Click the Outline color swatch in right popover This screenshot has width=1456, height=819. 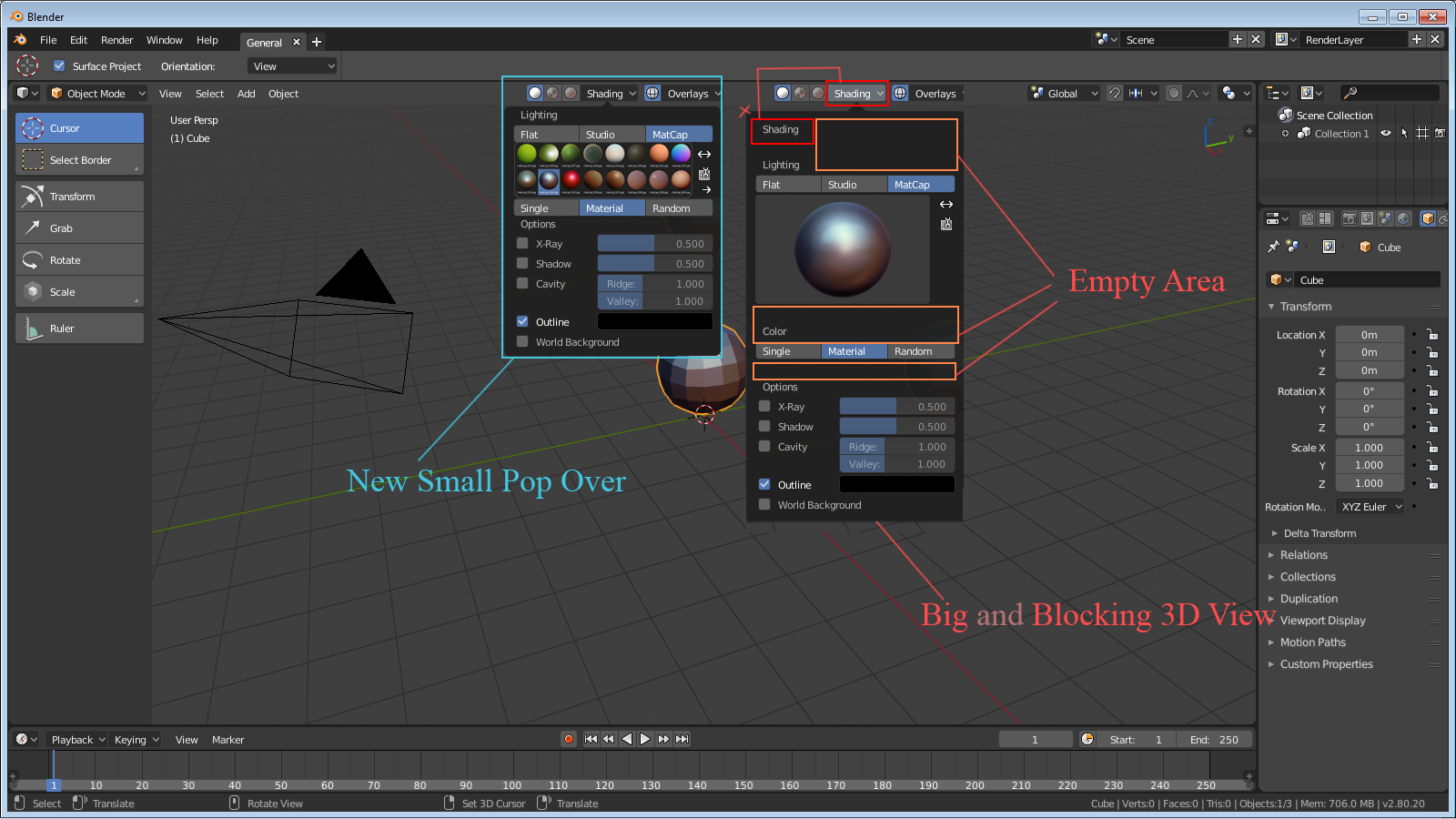coord(896,484)
